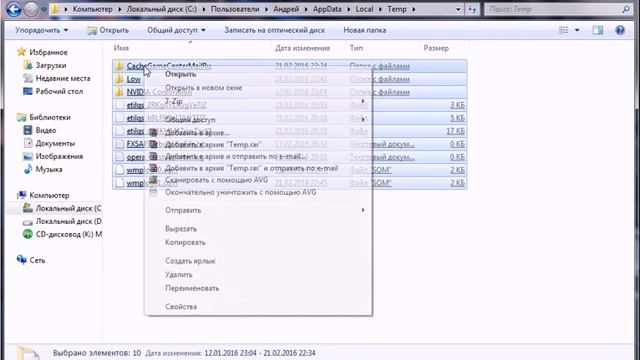This screenshot has width=640, height=360.
Task: Create a Новая папка
Action: click(364, 30)
